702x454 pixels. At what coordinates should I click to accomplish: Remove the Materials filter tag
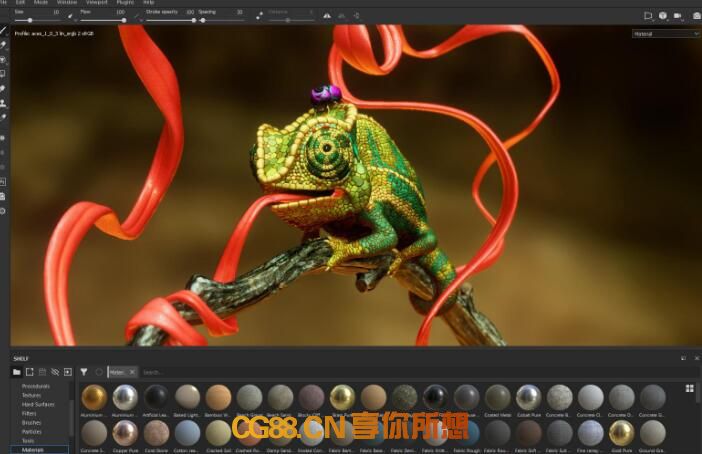(132, 372)
